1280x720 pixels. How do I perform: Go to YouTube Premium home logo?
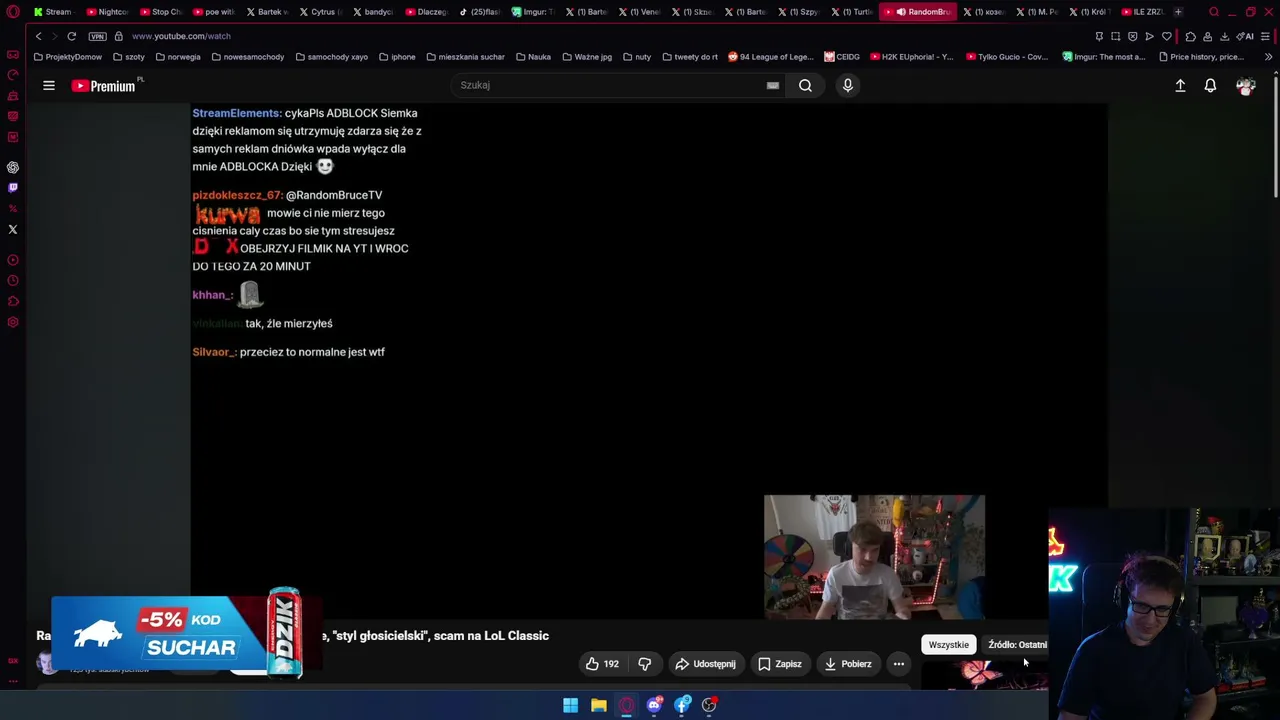point(104,86)
